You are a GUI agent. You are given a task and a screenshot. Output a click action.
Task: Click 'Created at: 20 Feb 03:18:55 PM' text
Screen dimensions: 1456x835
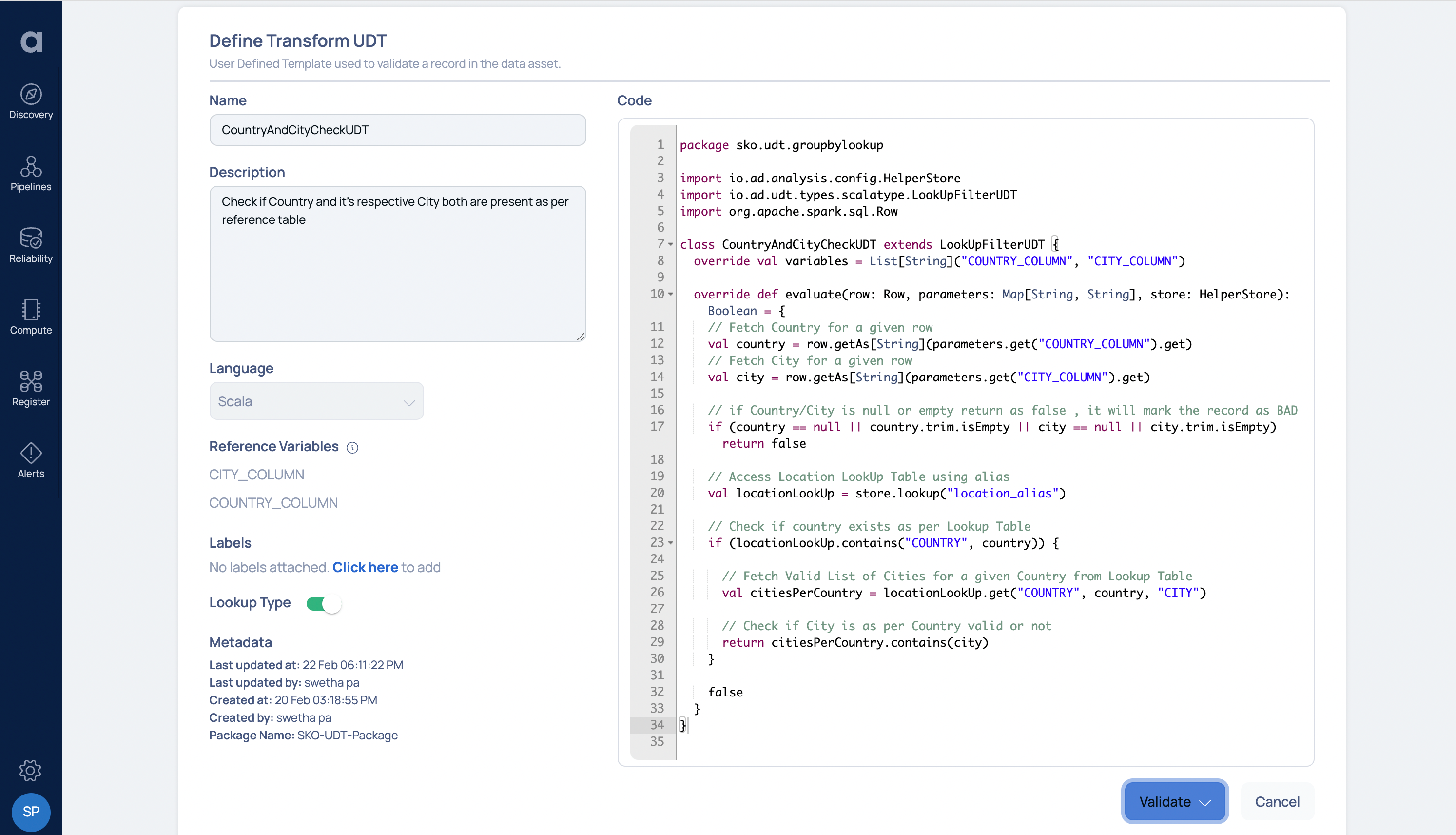coord(293,700)
